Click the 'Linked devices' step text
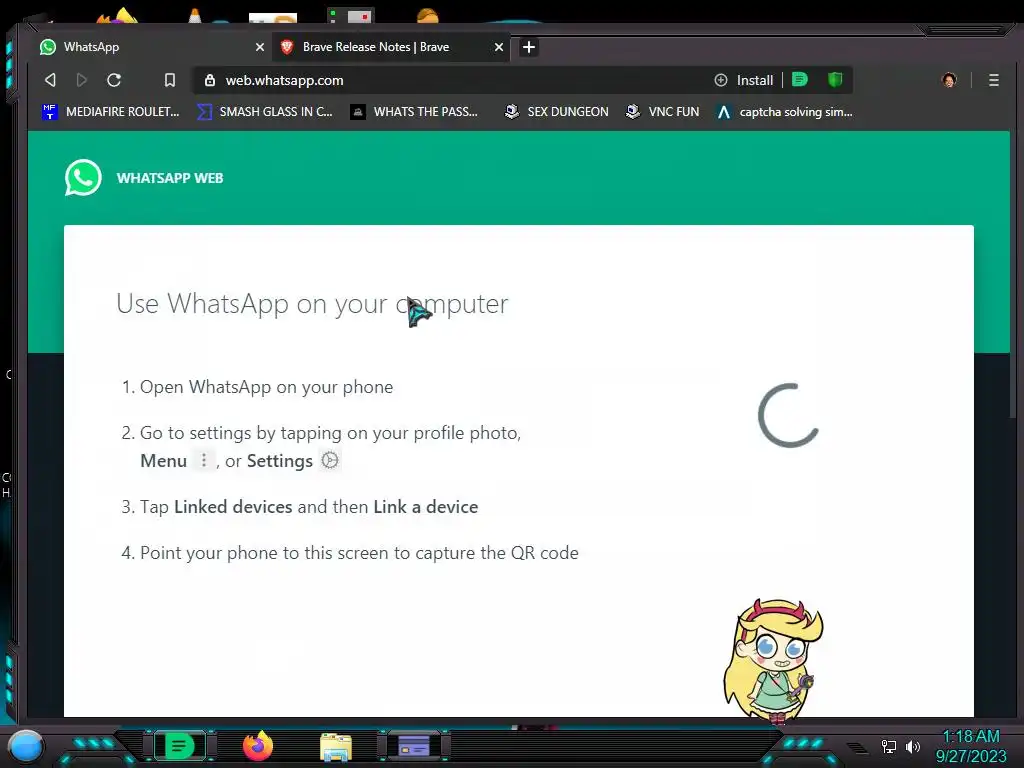Image resolution: width=1024 pixels, height=768 pixels. 233,507
